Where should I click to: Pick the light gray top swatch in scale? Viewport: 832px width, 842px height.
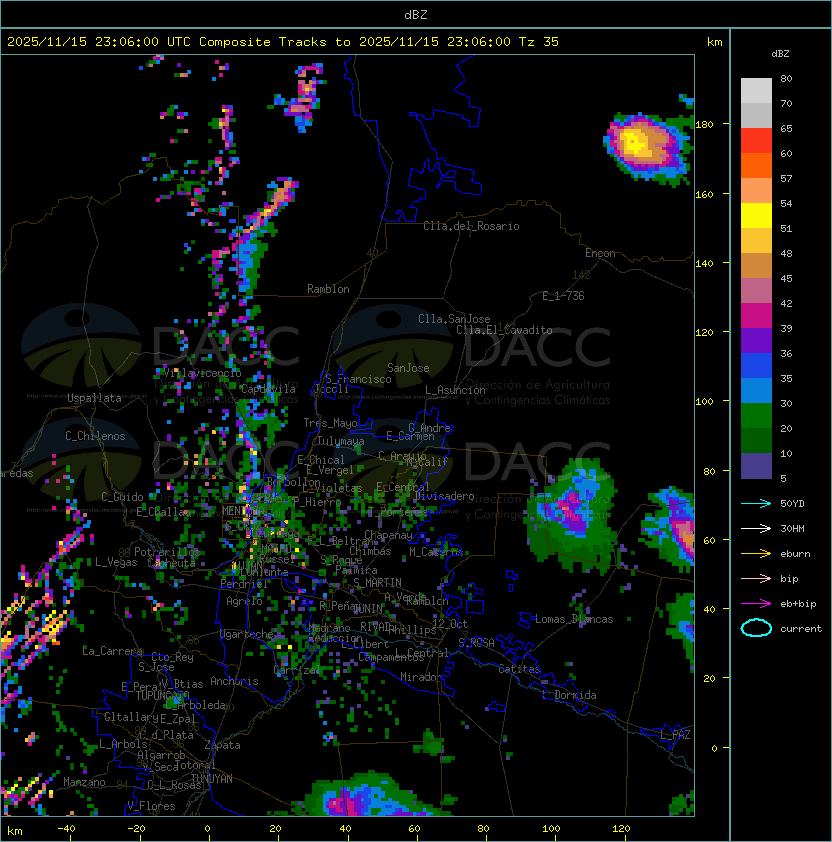pos(756,91)
